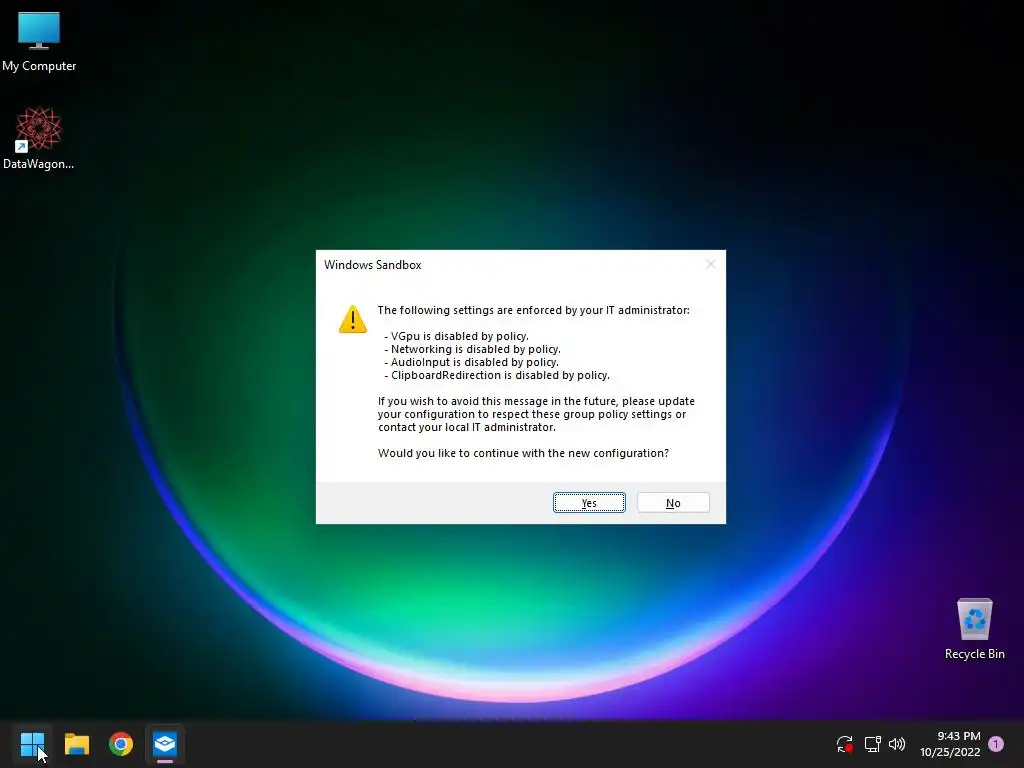Click the warning triangle icon in dialog
Viewport: 1024px width, 768px height.
(x=353, y=319)
